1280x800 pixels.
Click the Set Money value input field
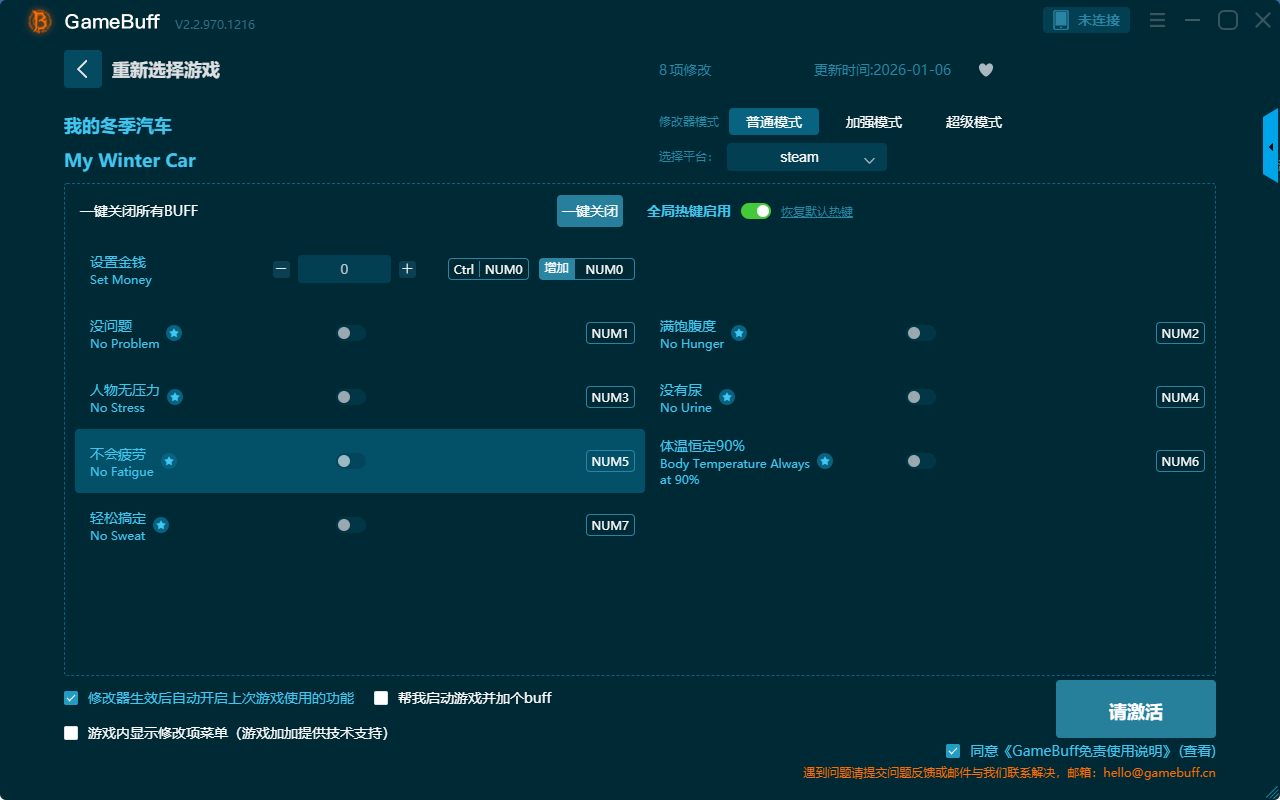pyautogui.click(x=344, y=269)
